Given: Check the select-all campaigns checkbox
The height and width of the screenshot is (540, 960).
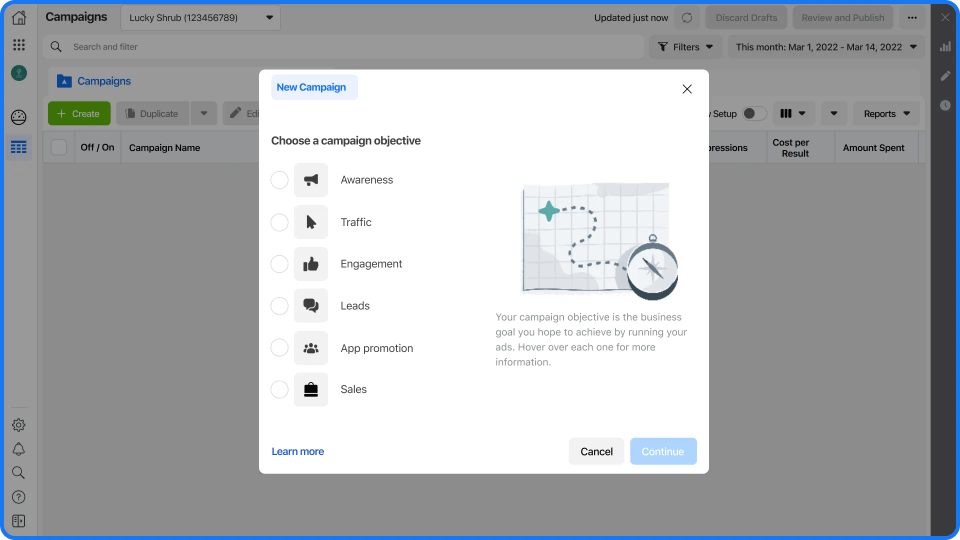Looking at the screenshot, I should [59, 148].
